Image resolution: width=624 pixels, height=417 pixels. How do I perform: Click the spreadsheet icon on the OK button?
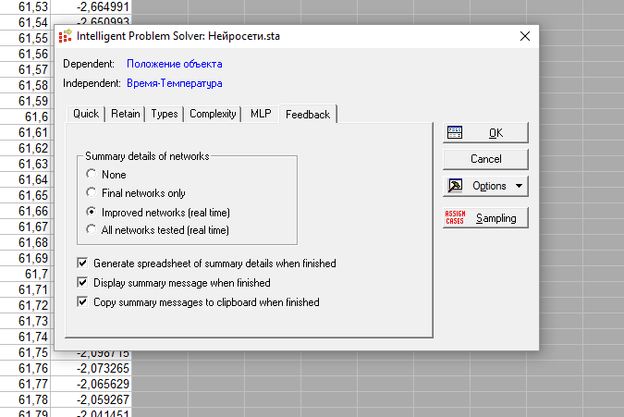pyautogui.click(x=454, y=133)
